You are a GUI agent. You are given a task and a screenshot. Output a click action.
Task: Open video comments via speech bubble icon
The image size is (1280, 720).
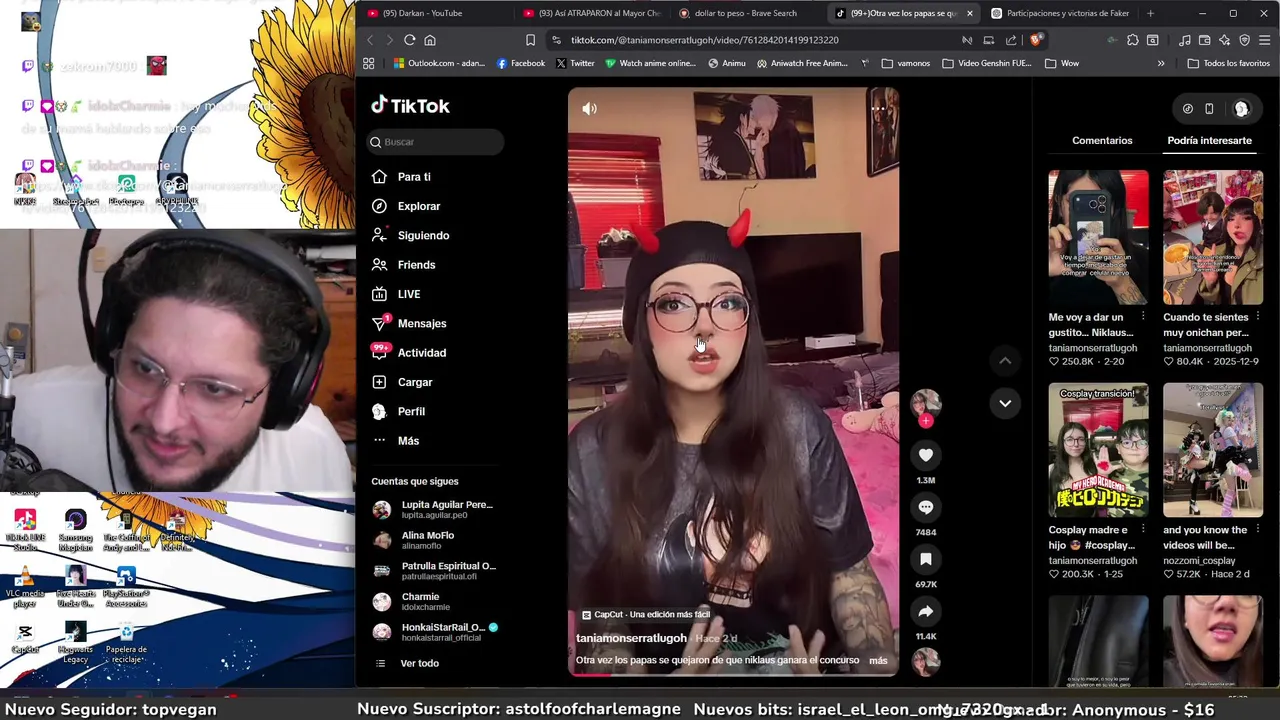pos(926,507)
